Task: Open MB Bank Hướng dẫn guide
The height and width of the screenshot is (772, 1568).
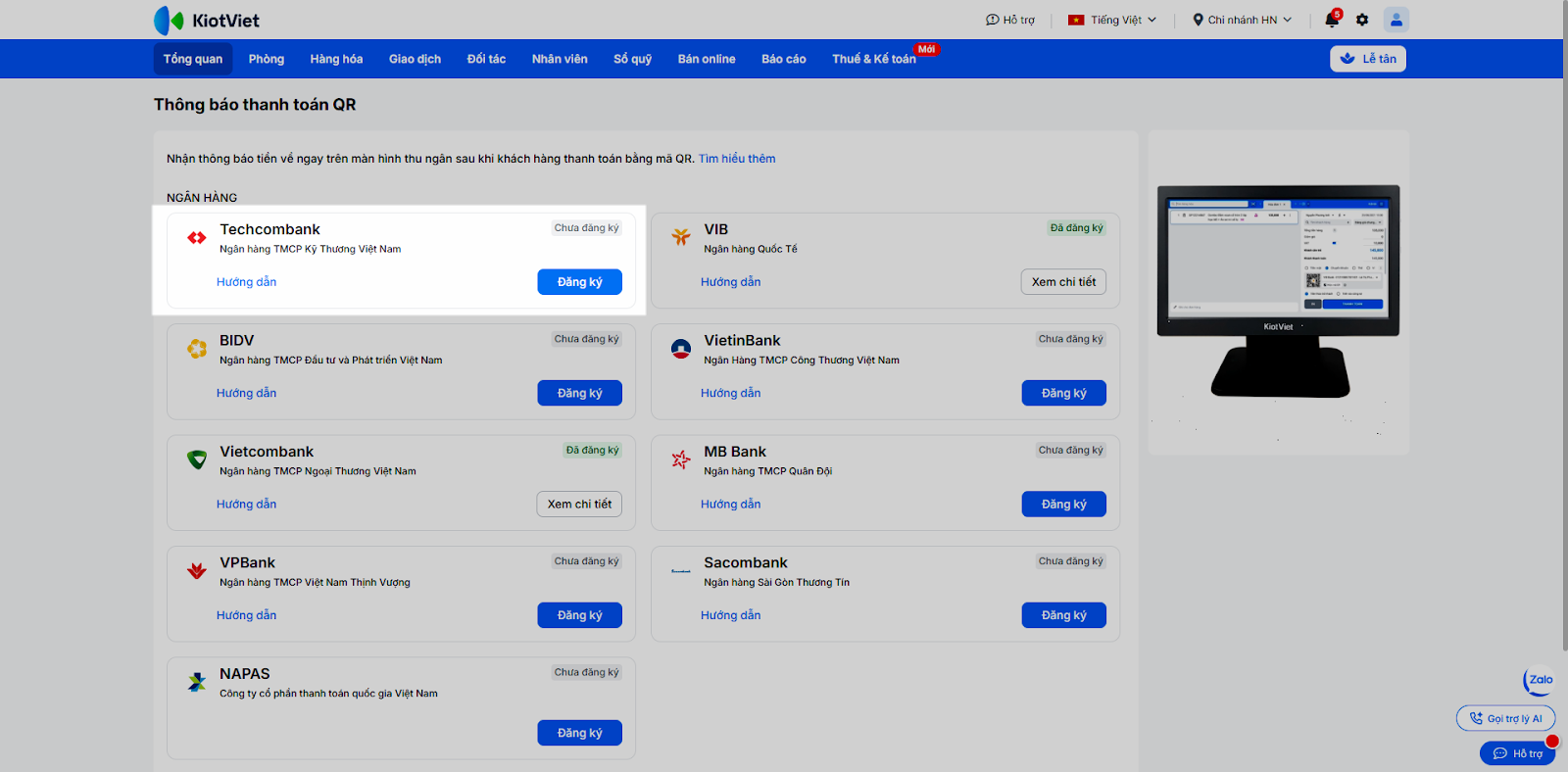Action: coord(731,505)
